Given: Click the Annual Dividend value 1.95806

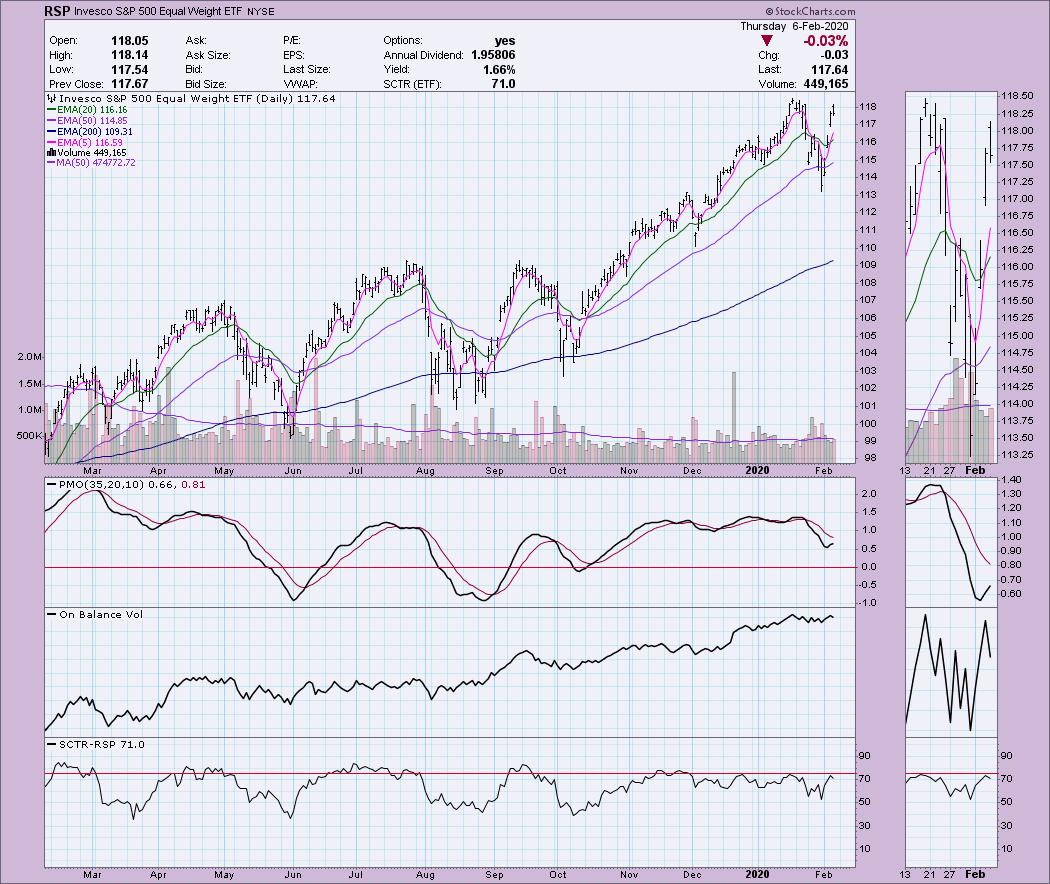Looking at the screenshot, I should [493, 55].
